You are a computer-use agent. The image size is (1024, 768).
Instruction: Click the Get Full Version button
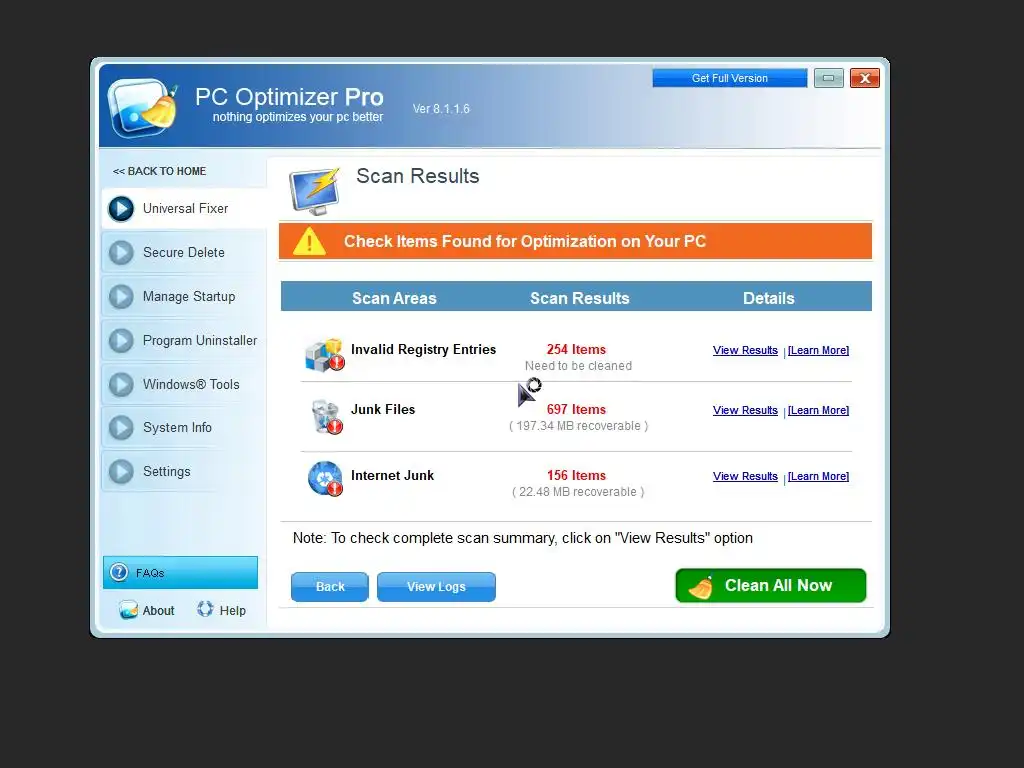pyautogui.click(x=729, y=78)
